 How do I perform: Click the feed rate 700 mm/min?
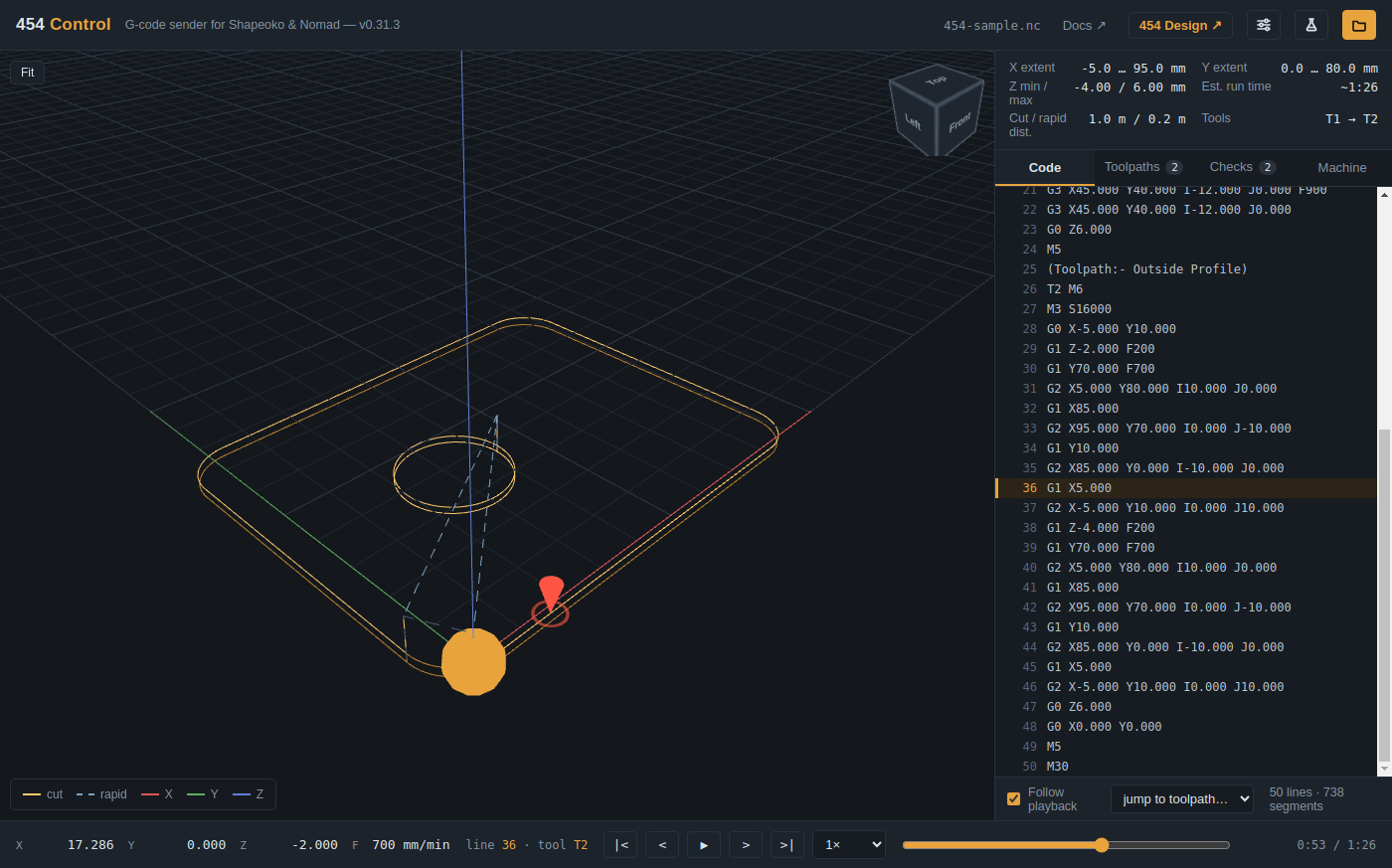(x=411, y=845)
